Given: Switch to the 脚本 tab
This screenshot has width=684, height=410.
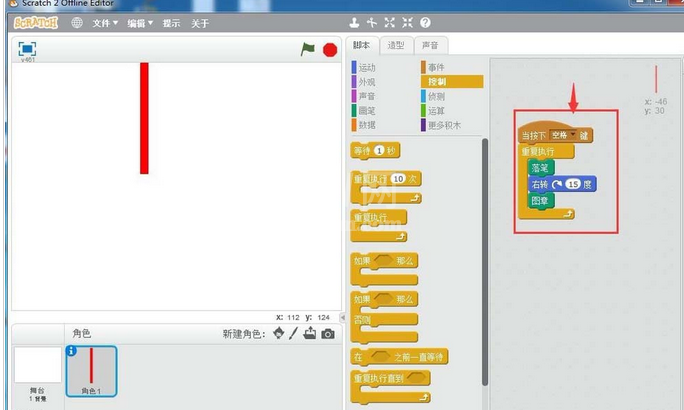Looking at the screenshot, I should coord(361,45).
